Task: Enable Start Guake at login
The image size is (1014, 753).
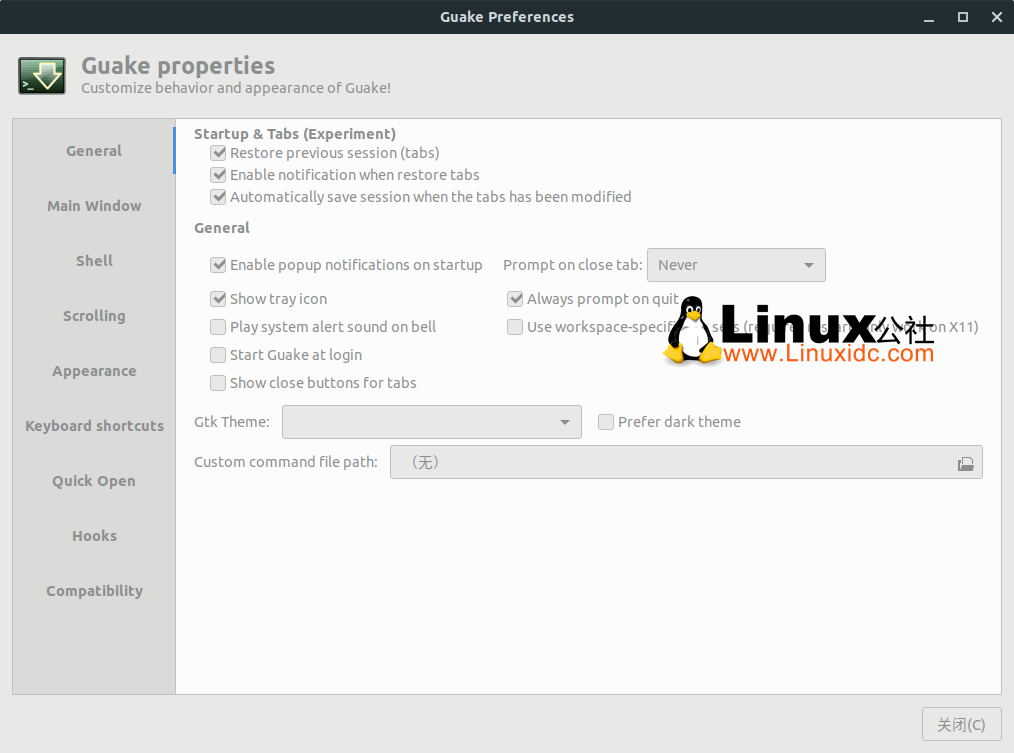Action: click(x=219, y=355)
